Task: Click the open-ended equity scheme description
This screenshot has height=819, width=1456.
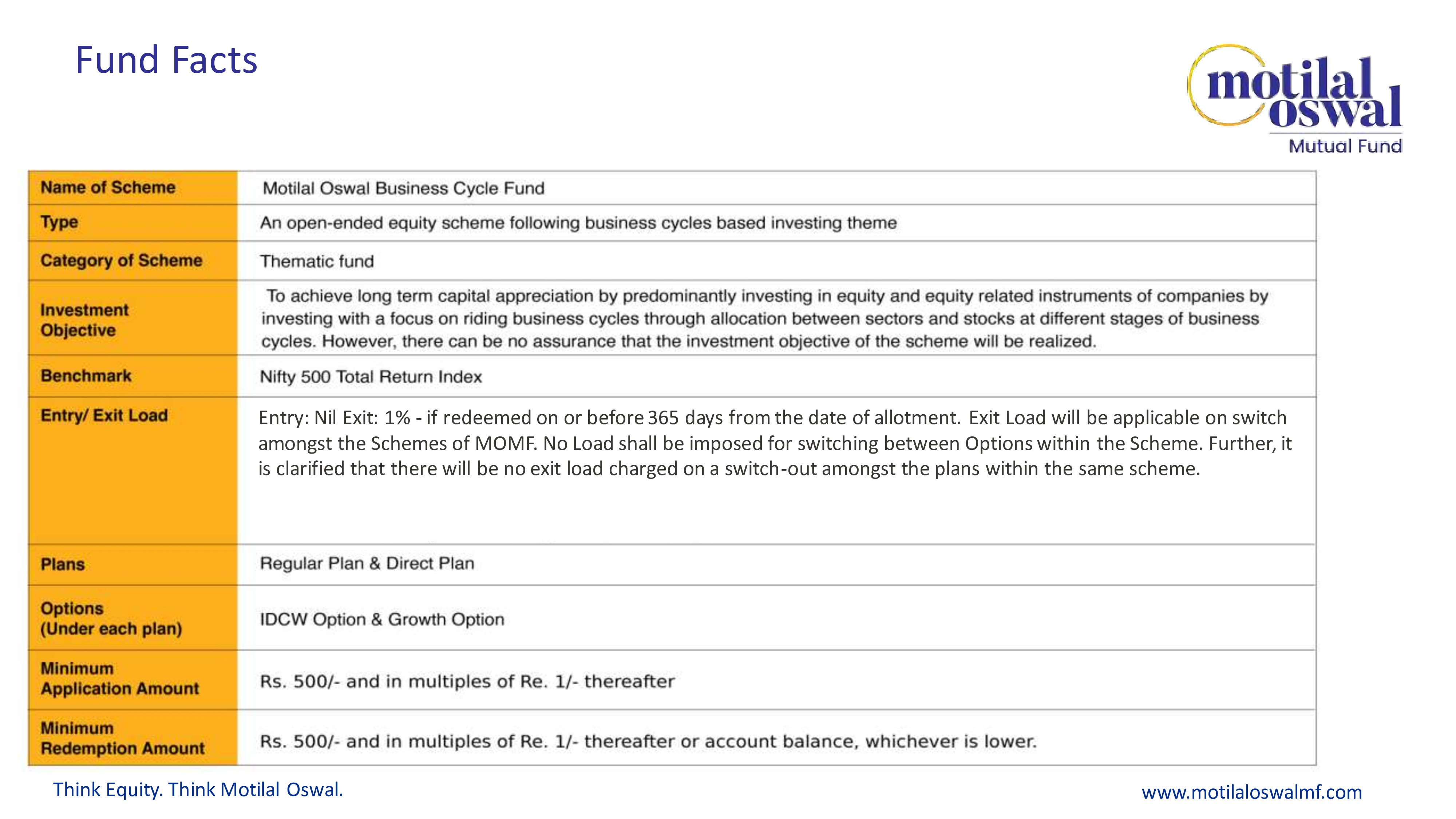Action: pos(578,223)
